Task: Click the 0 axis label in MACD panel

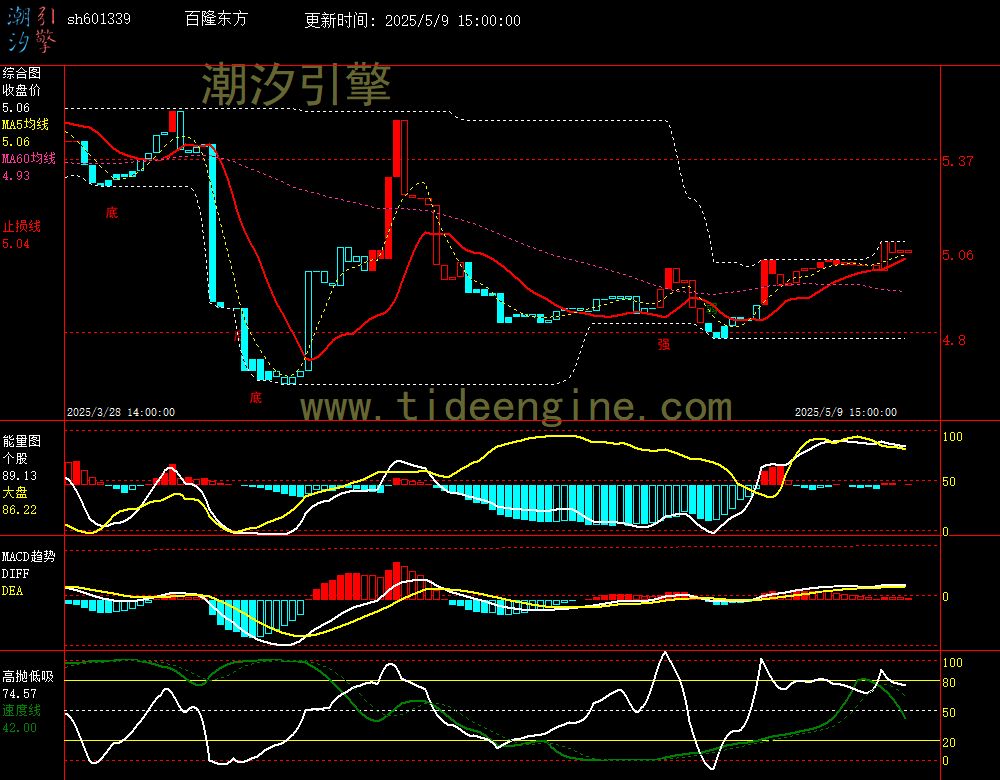Action: tap(945, 597)
